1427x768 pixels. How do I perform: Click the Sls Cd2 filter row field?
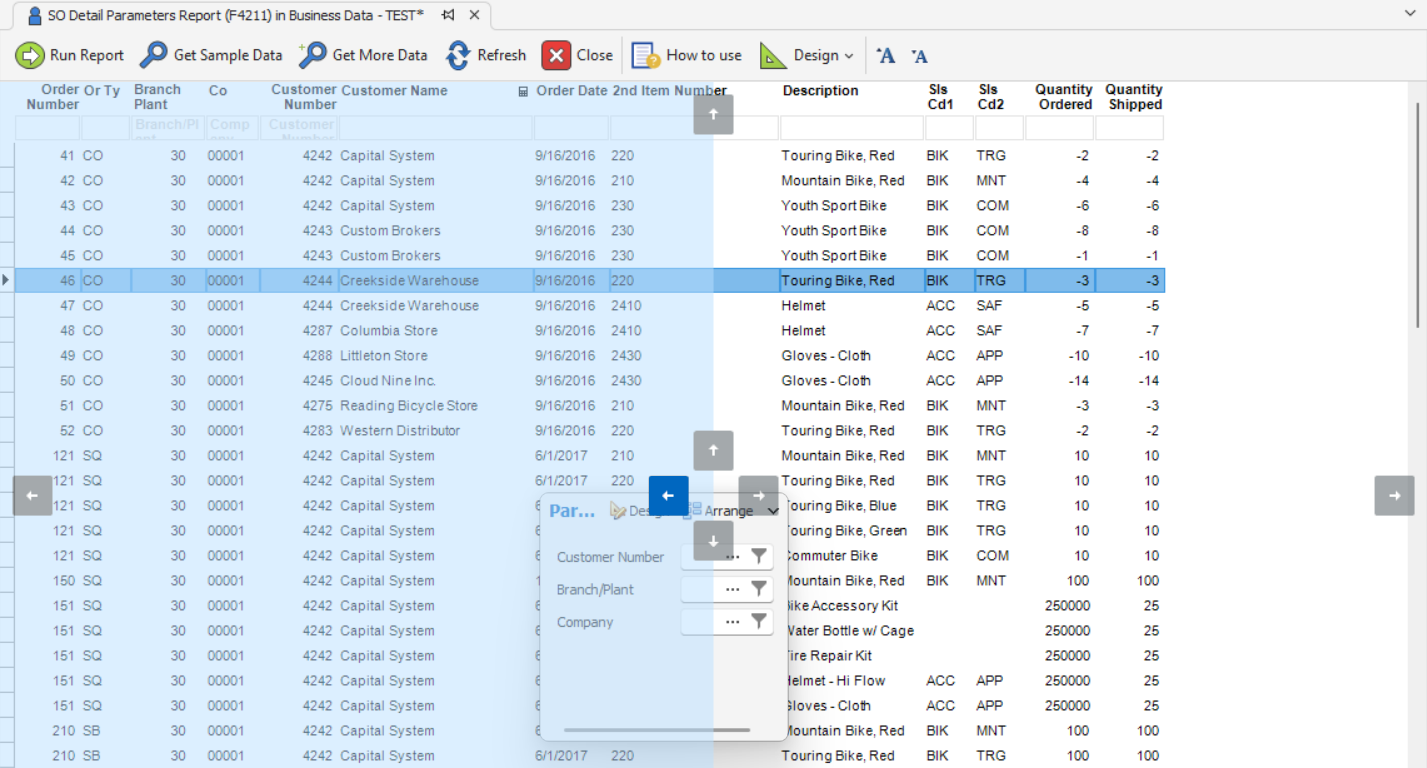pos(999,128)
